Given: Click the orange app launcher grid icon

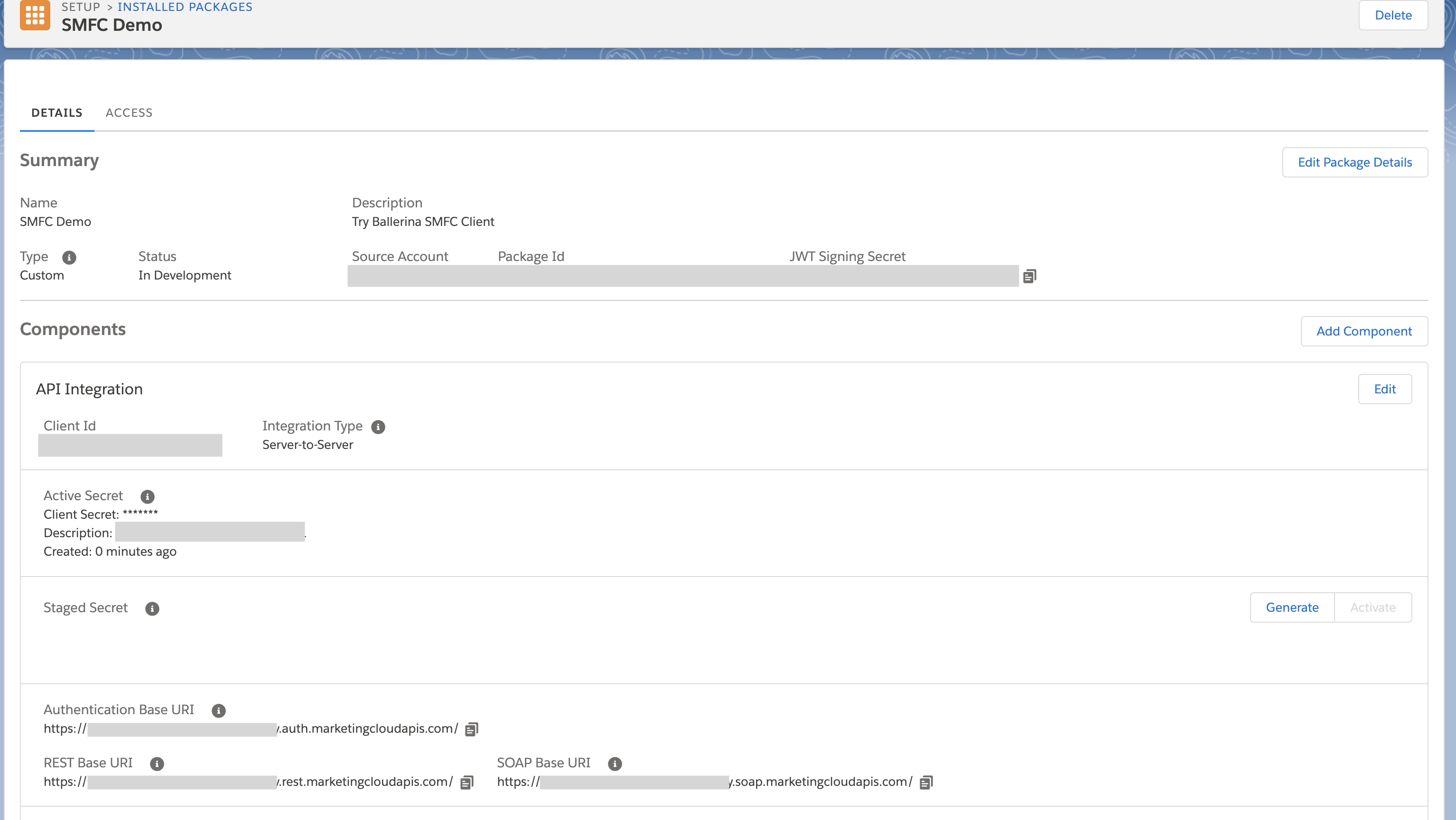Looking at the screenshot, I should (x=35, y=15).
